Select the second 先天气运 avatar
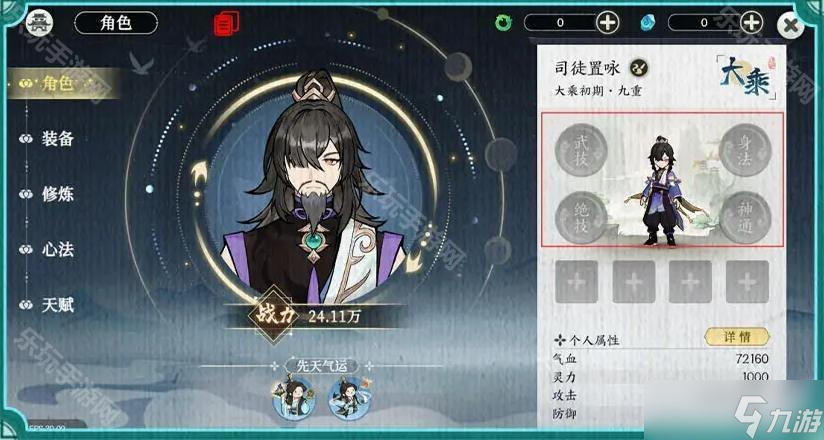824x440 pixels. [349, 398]
